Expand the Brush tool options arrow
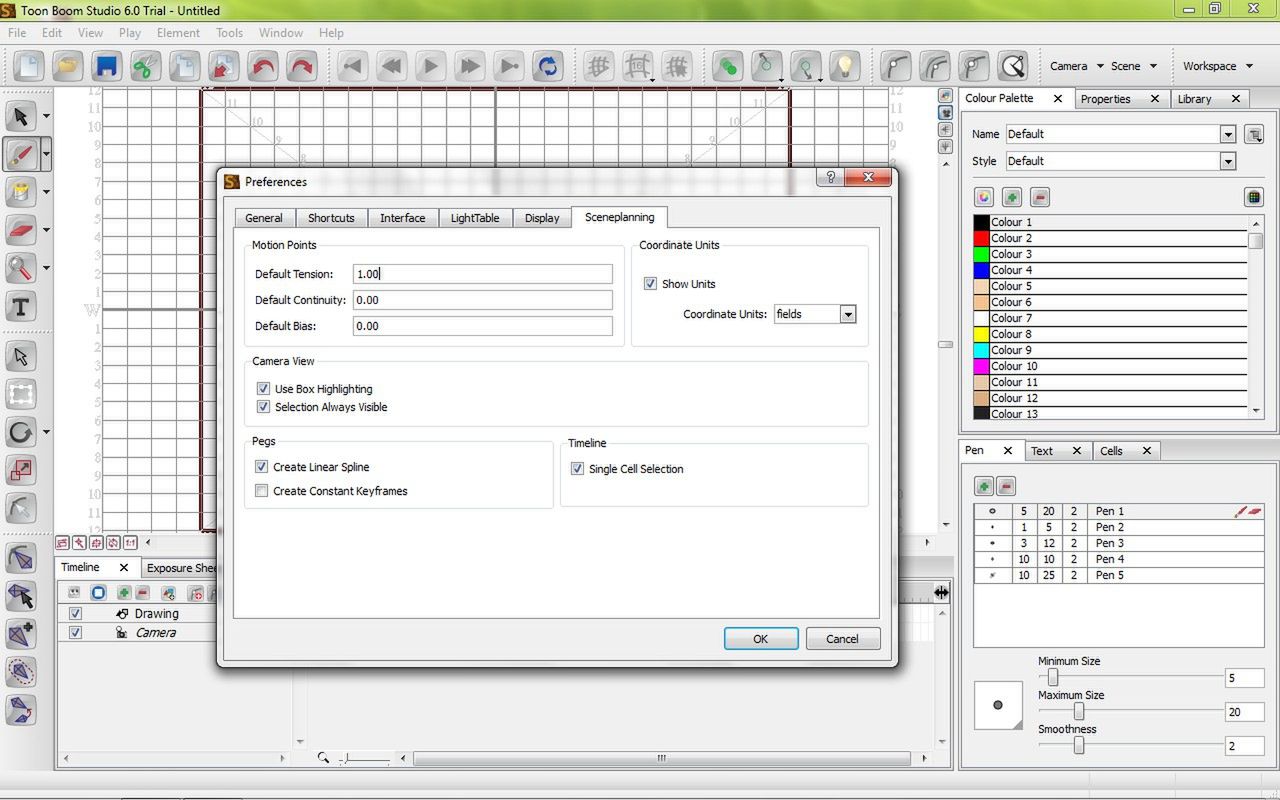This screenshot has width=1280, height=800. 46,154
